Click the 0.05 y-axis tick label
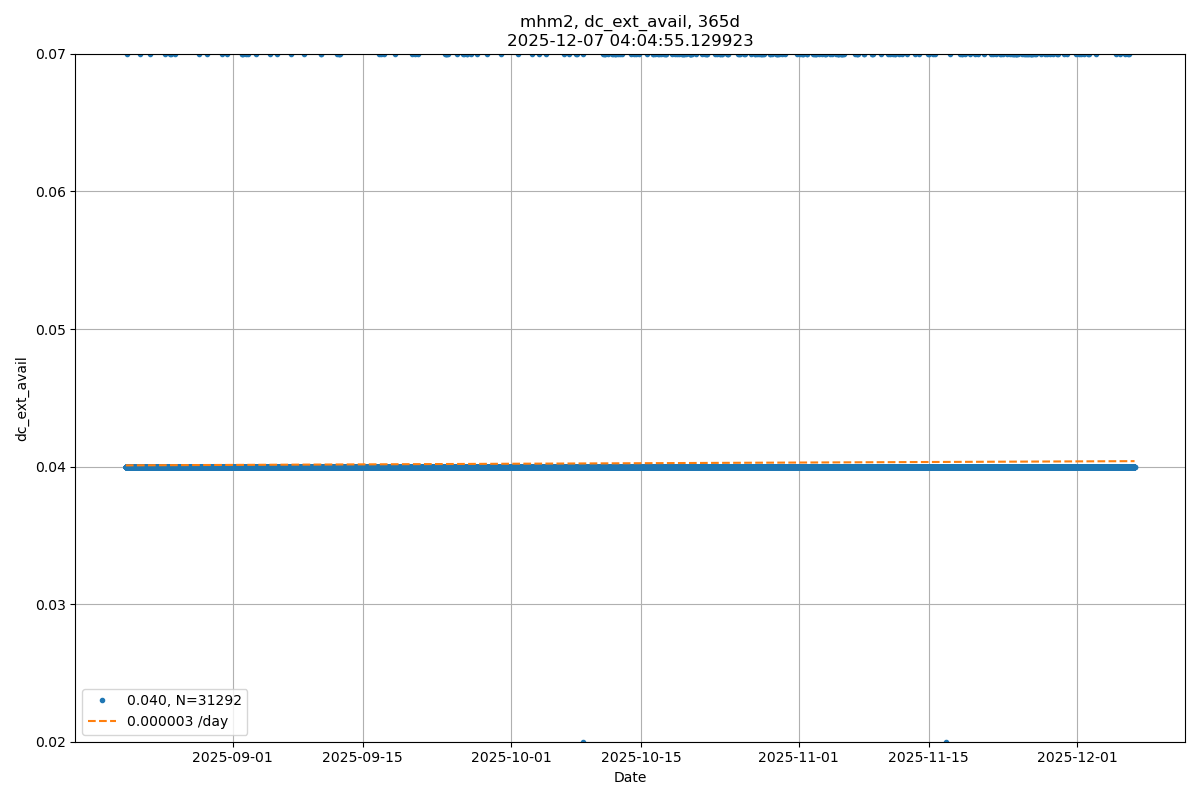This screenshot has height=800, width=1200. [x=50, y=329]
